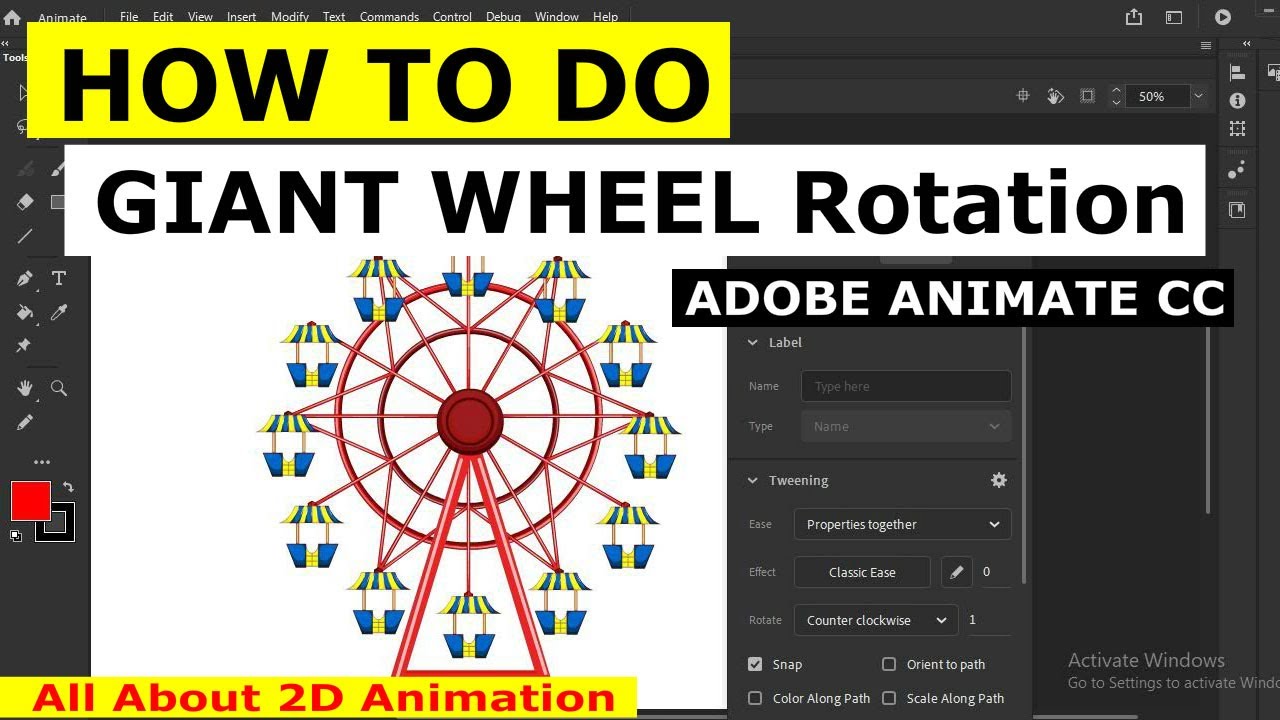
Task: Collapse the Tweening section
Action: pos(753,480)
